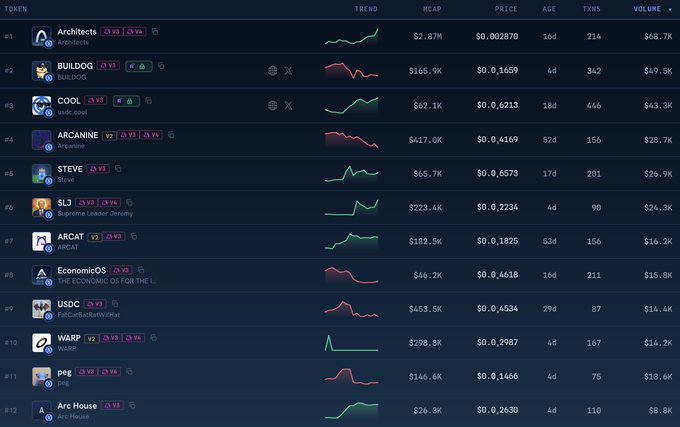Screen dimensions: 680x427
Task: Sort by the TXNS column header
Action: [592, 9]
